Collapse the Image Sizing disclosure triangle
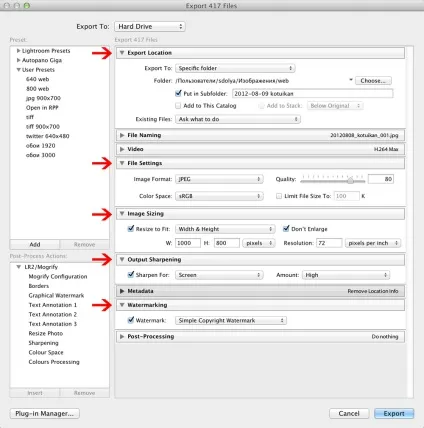This screenshot has width=424, height=428. 122,213
